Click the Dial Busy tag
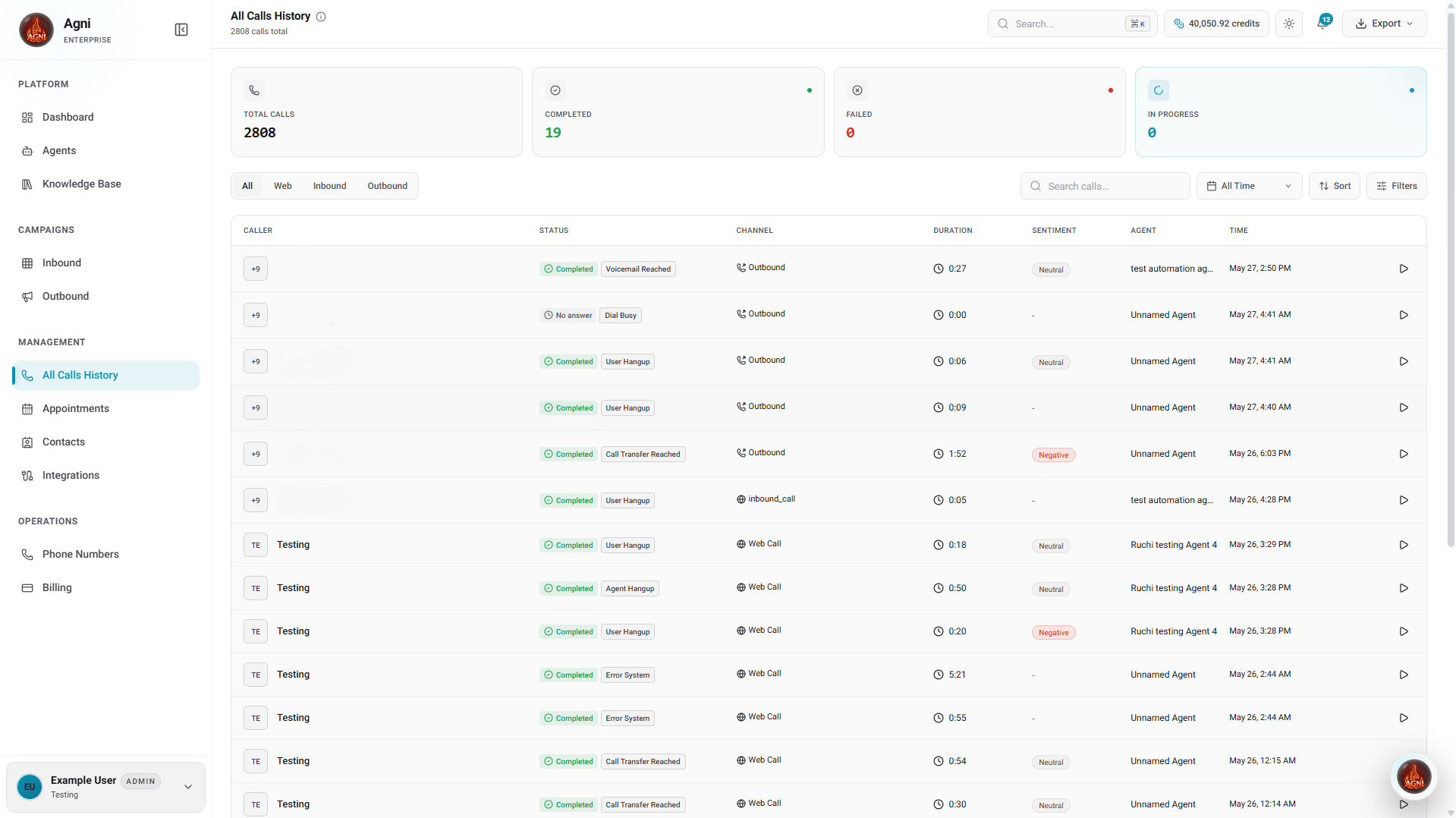 point(621,316)
